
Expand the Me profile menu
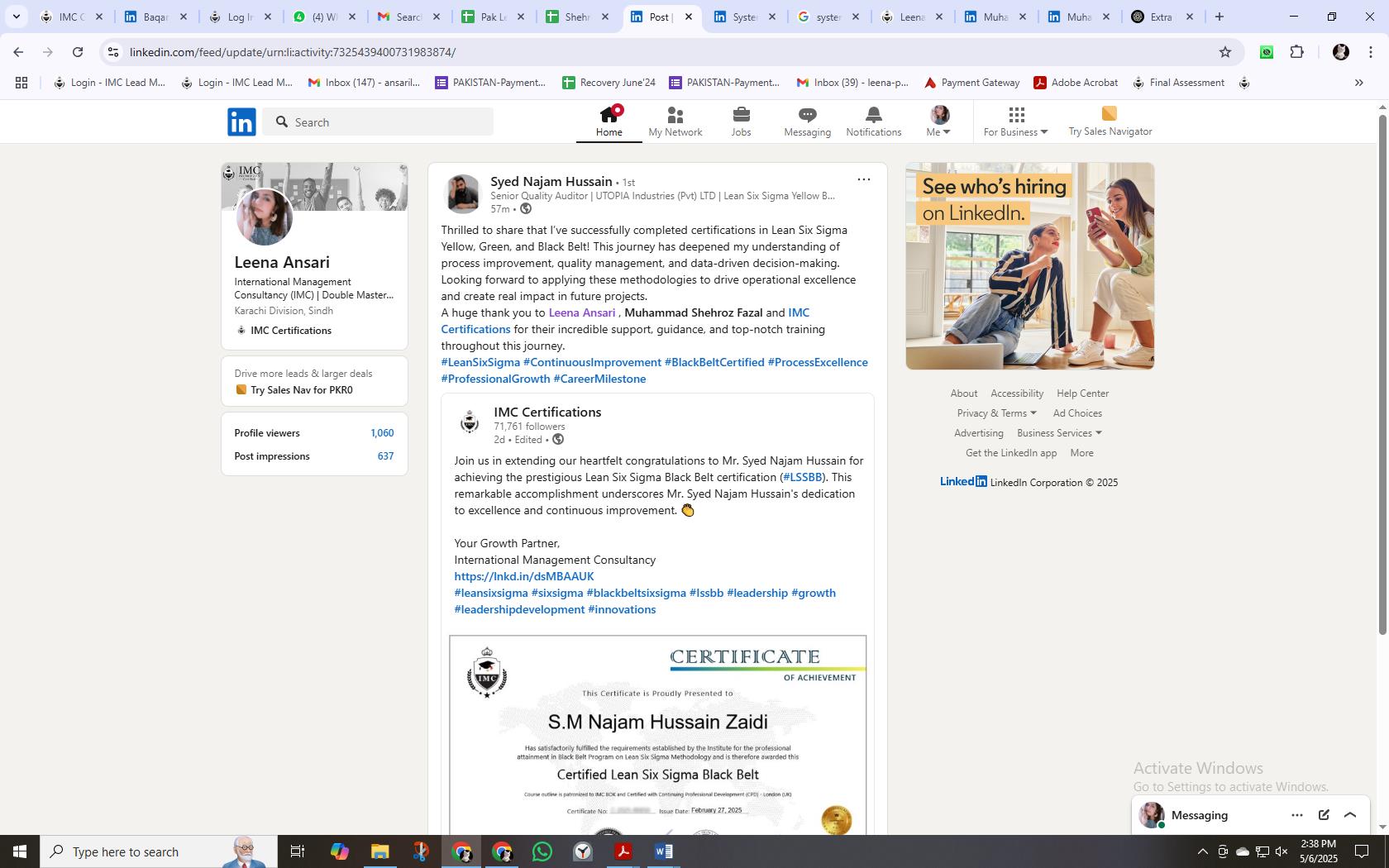[x=939, y=122]
